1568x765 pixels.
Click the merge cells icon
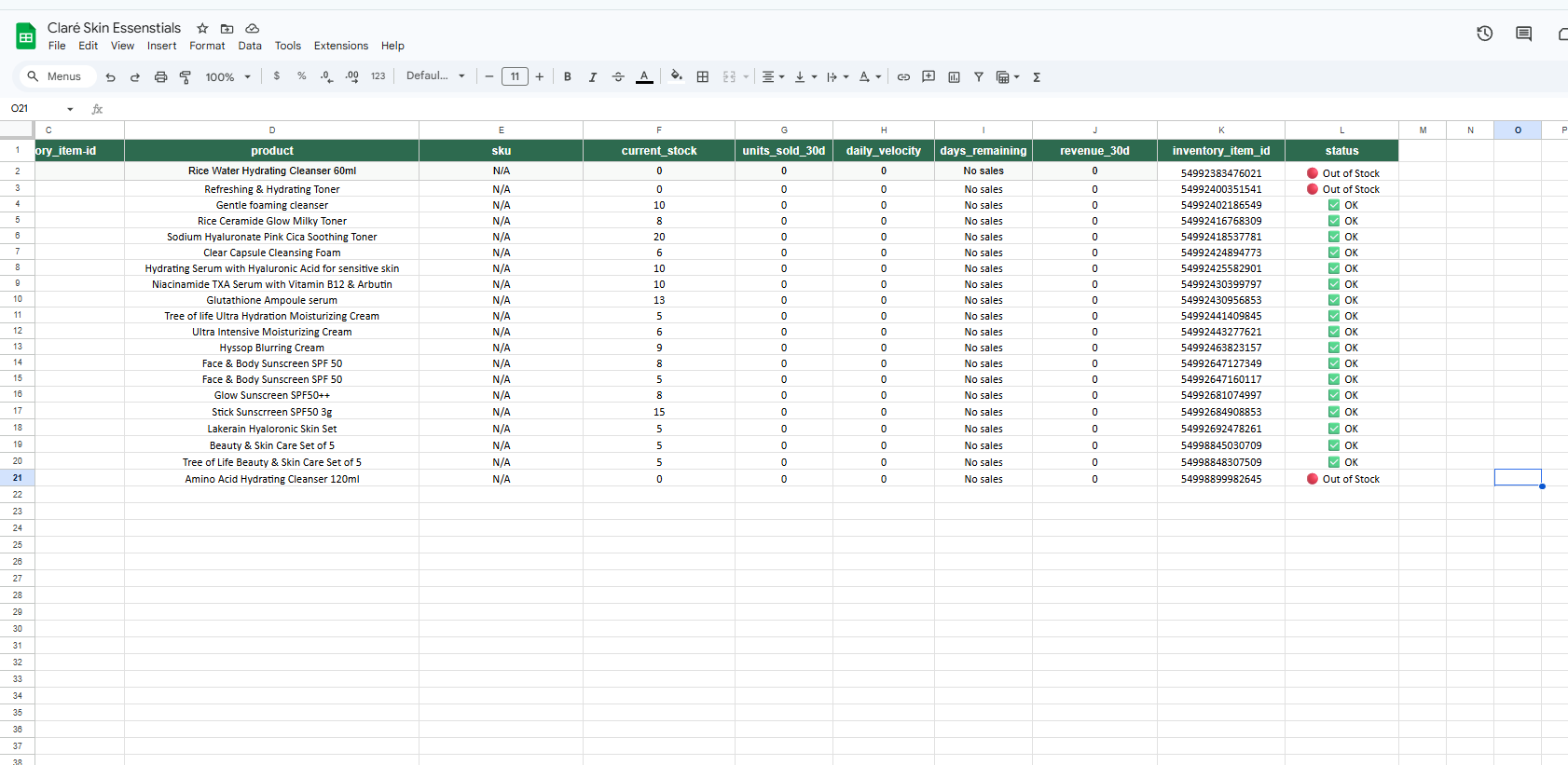(x=730, y=77)
